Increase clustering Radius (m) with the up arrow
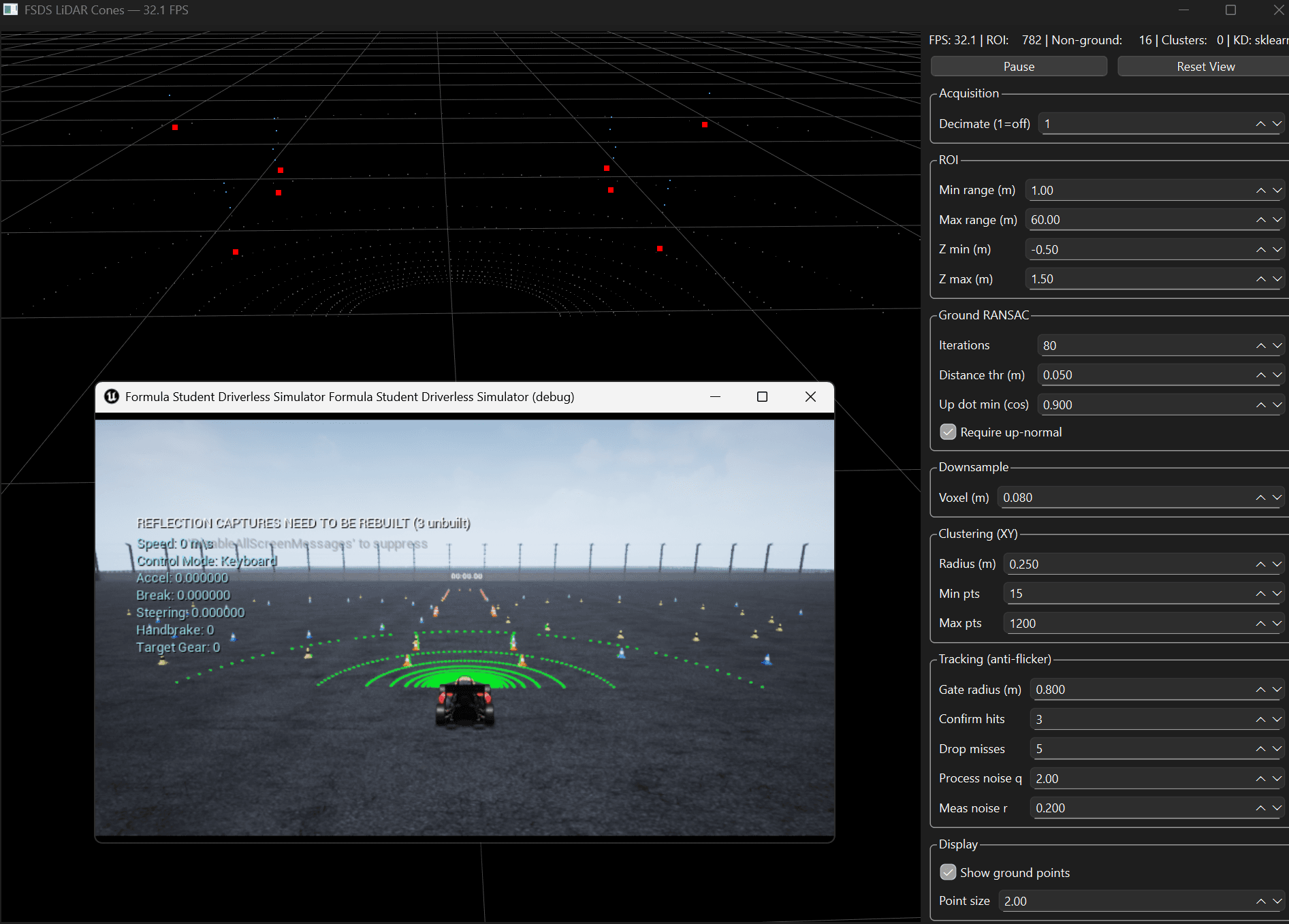 [x=1260, y=564]
